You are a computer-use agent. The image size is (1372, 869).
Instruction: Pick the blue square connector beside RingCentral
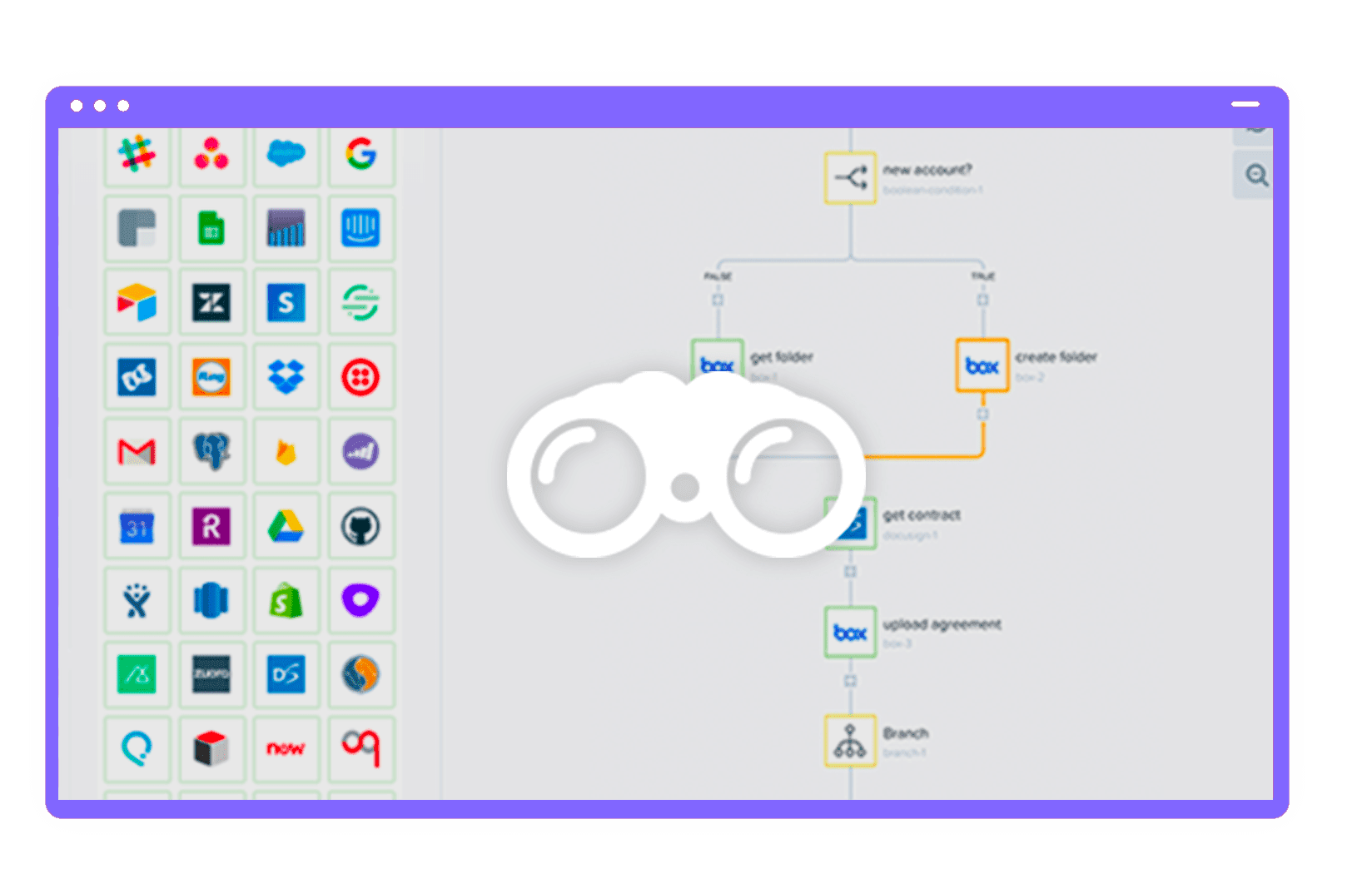point(137,377)
